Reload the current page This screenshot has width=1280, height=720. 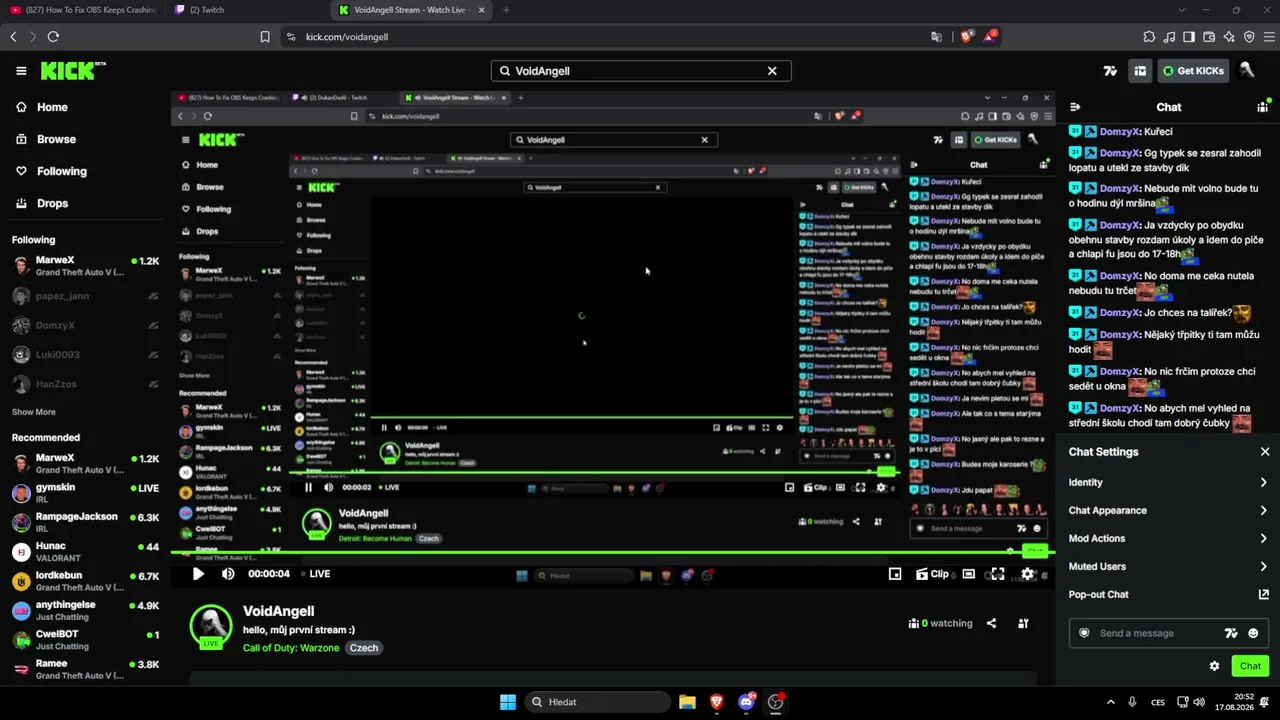click(x=53, y=37)
